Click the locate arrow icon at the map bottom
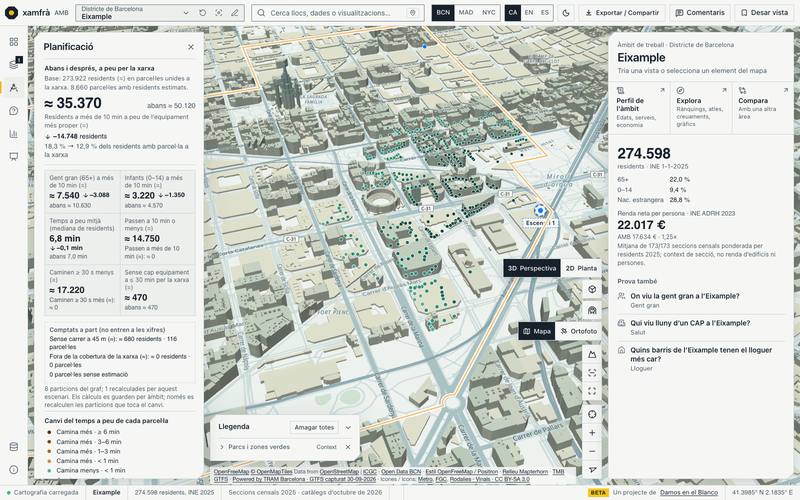The image size is (800, 500). [592, 470]
